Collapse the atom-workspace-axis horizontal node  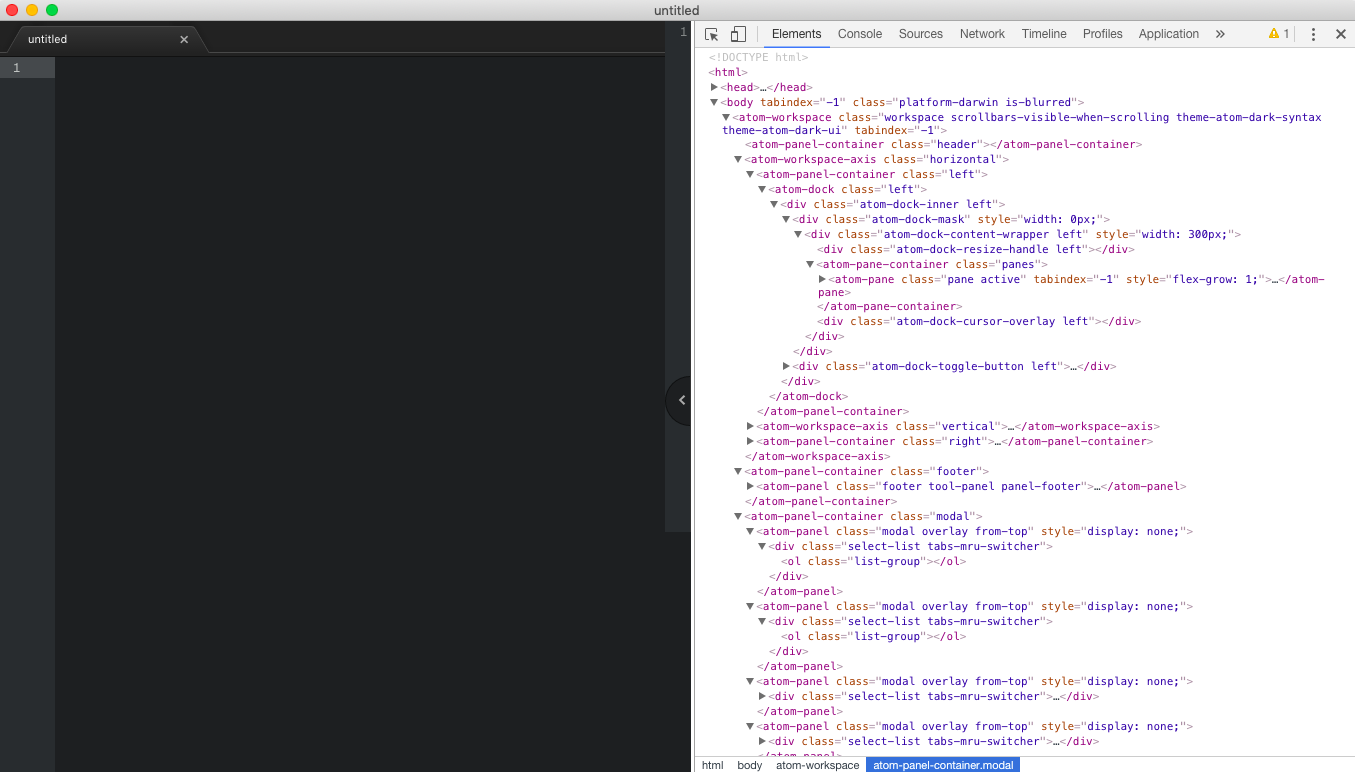pos(738,159)
